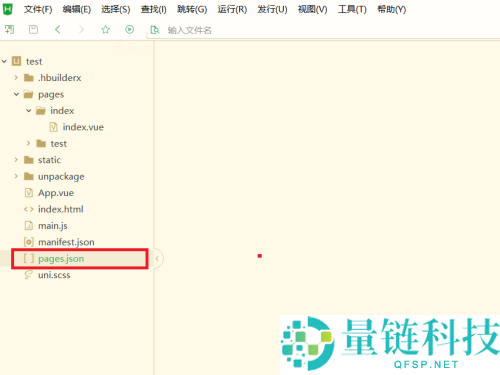Select the test project root
Image resolution: width=500 pixels, height=375 pixels.
34,62
